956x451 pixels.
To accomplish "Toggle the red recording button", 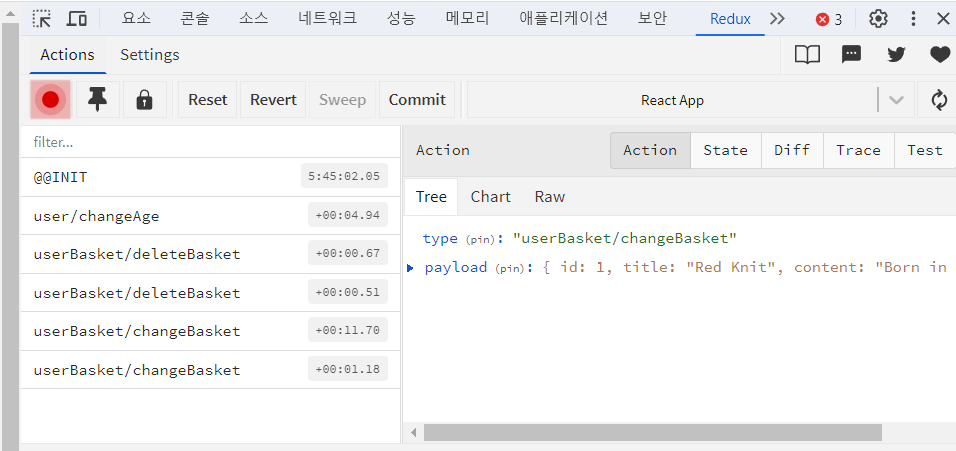I will [51, 99].
